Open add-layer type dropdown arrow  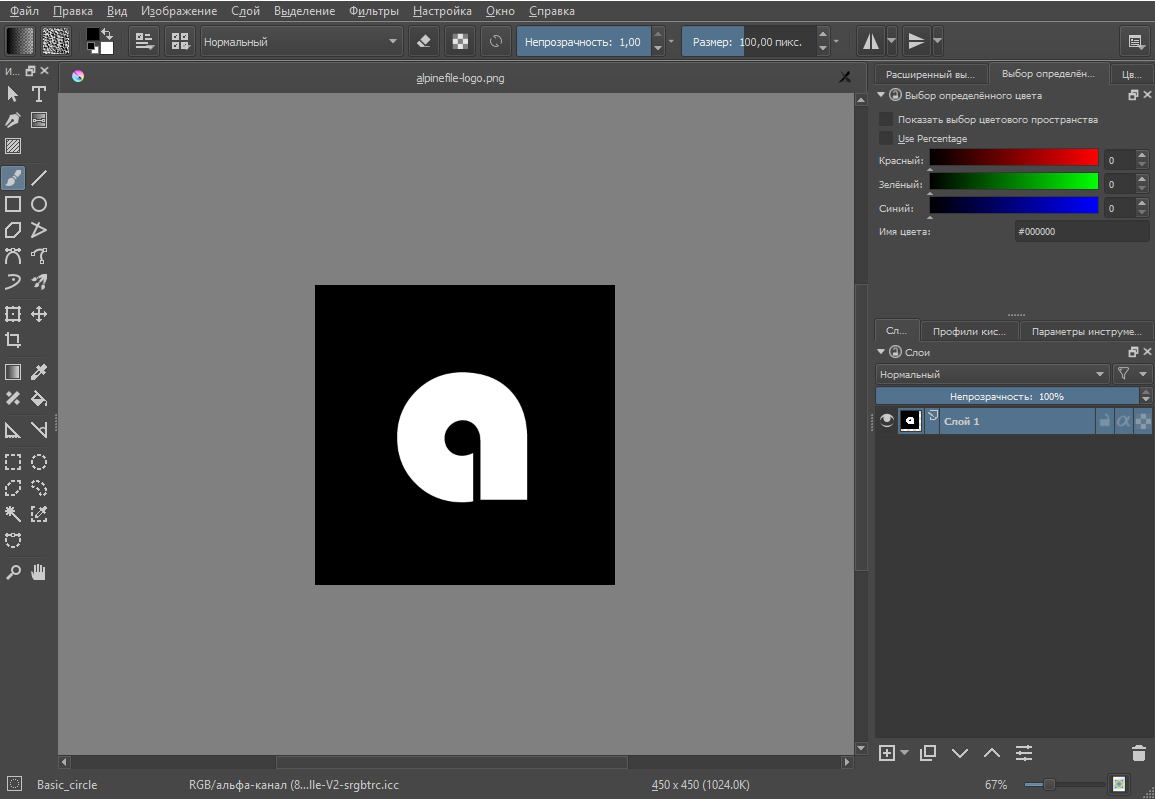pos(905,753)
